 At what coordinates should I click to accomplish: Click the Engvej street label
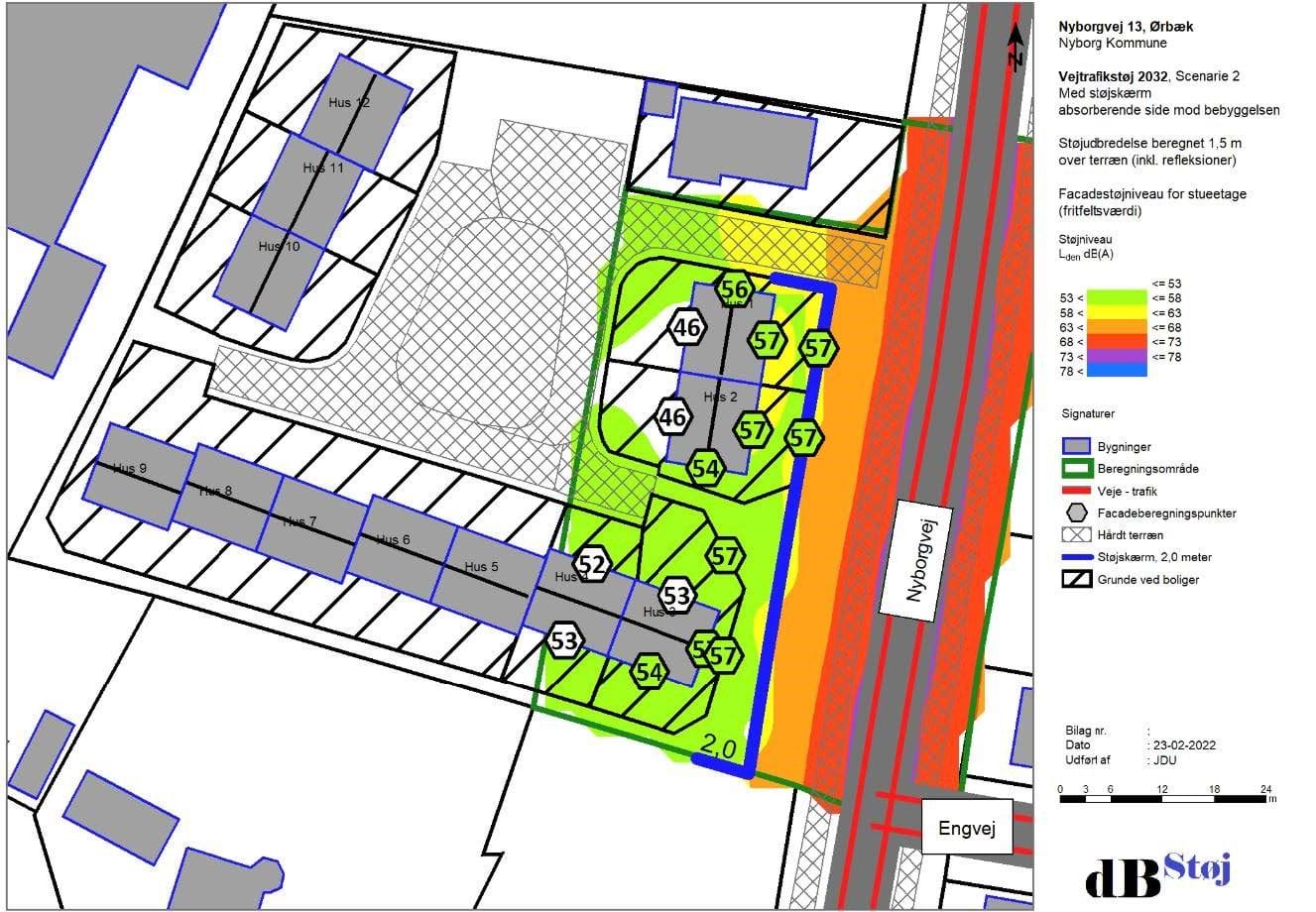pos(967,828)
